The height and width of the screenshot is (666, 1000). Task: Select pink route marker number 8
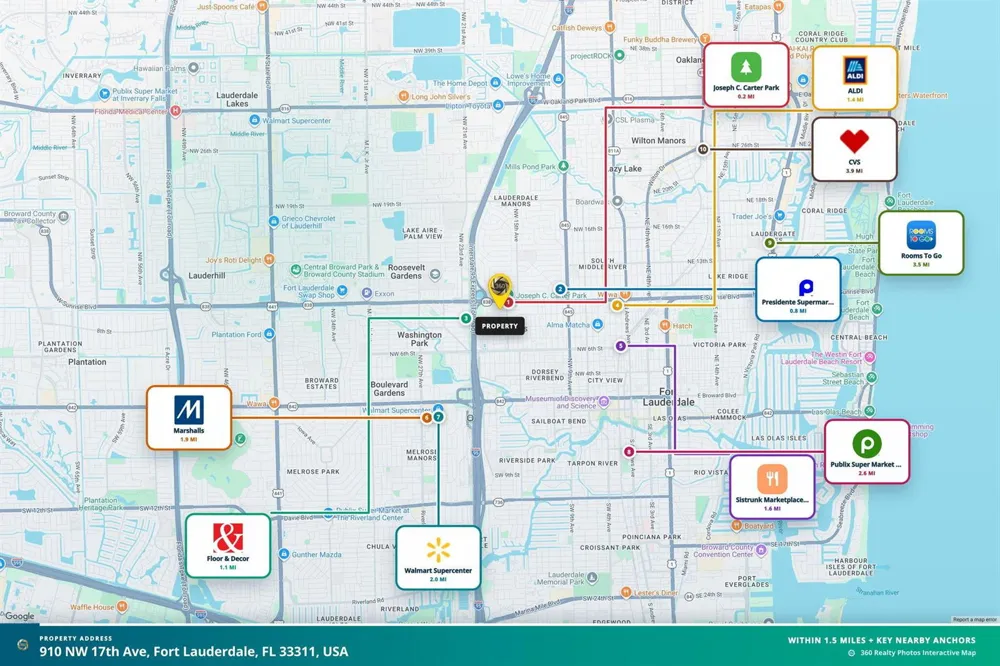click(629, 452)
